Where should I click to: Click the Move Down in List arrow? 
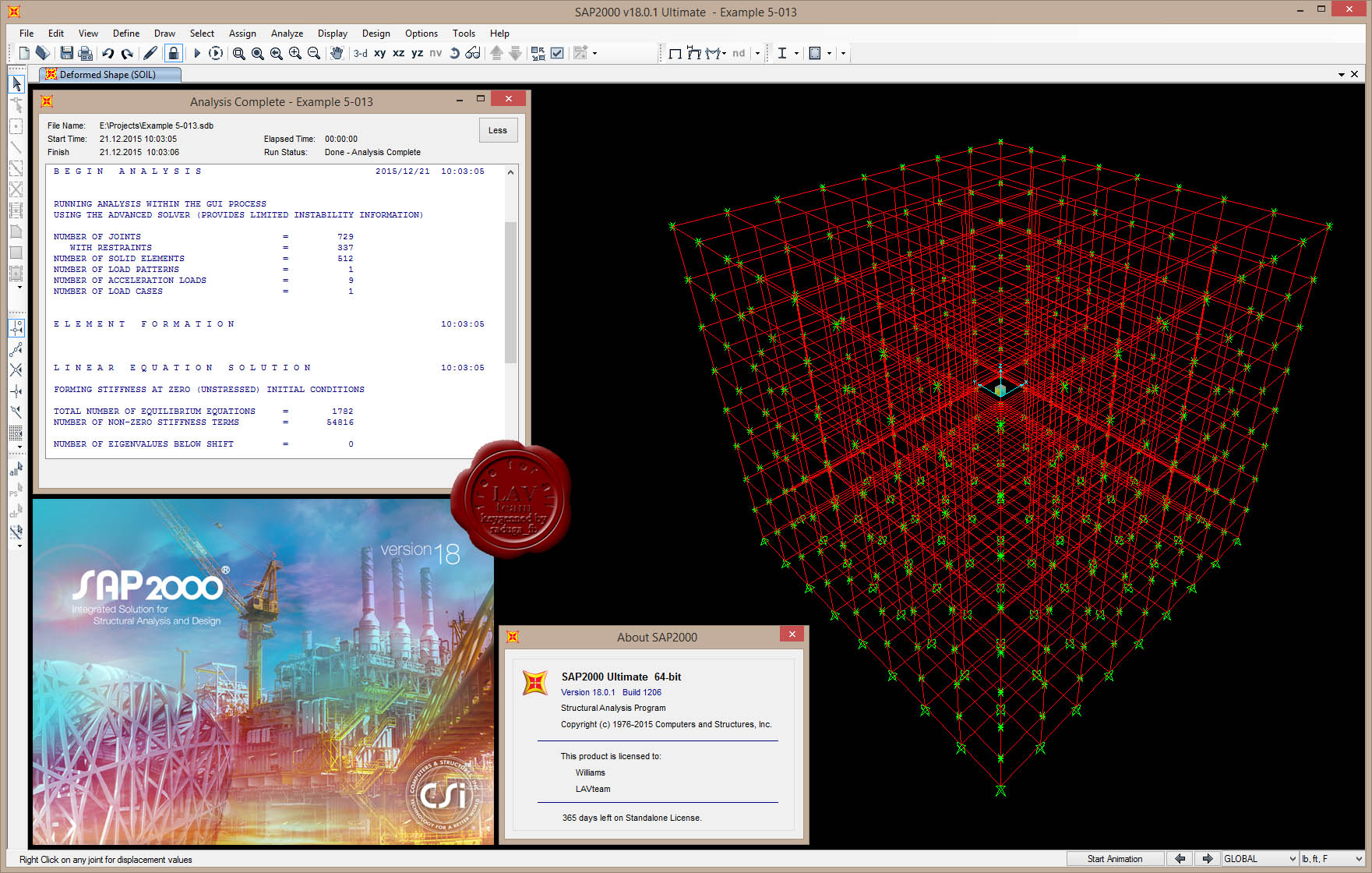[x=515, y=53]
